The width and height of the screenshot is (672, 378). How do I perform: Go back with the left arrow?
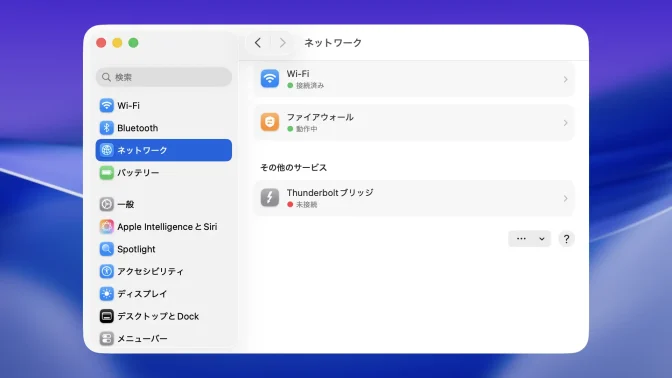pos(258,43)
